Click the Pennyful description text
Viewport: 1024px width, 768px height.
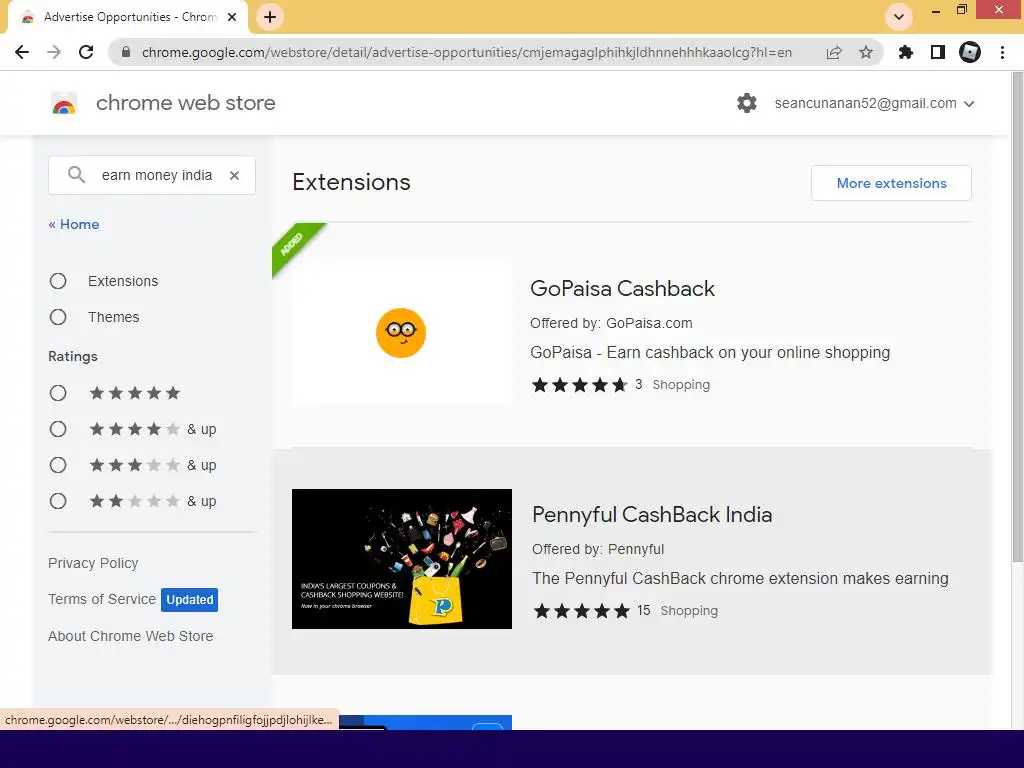pyautogui.click(x=740, y=579)
